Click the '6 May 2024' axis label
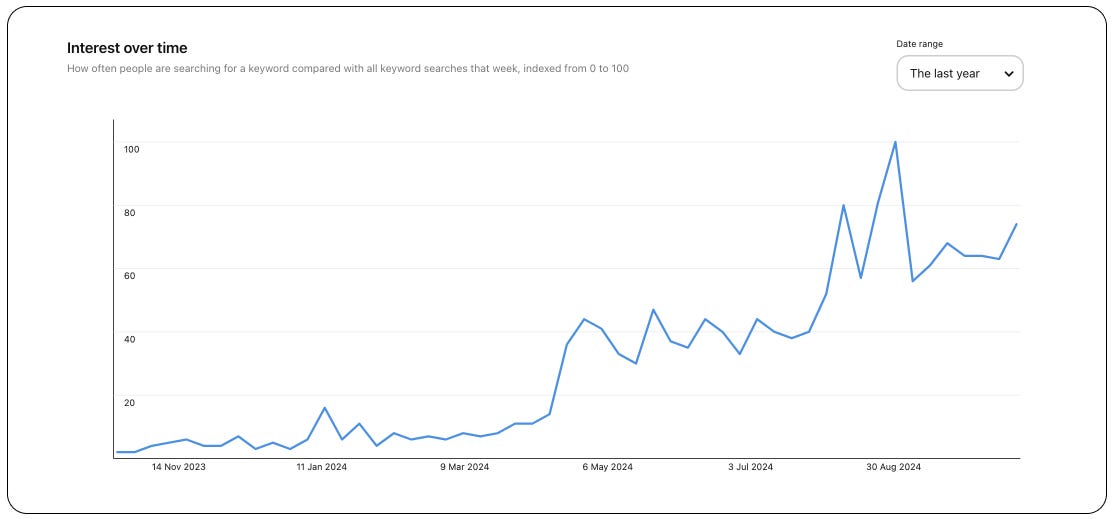 coord(607,467)
